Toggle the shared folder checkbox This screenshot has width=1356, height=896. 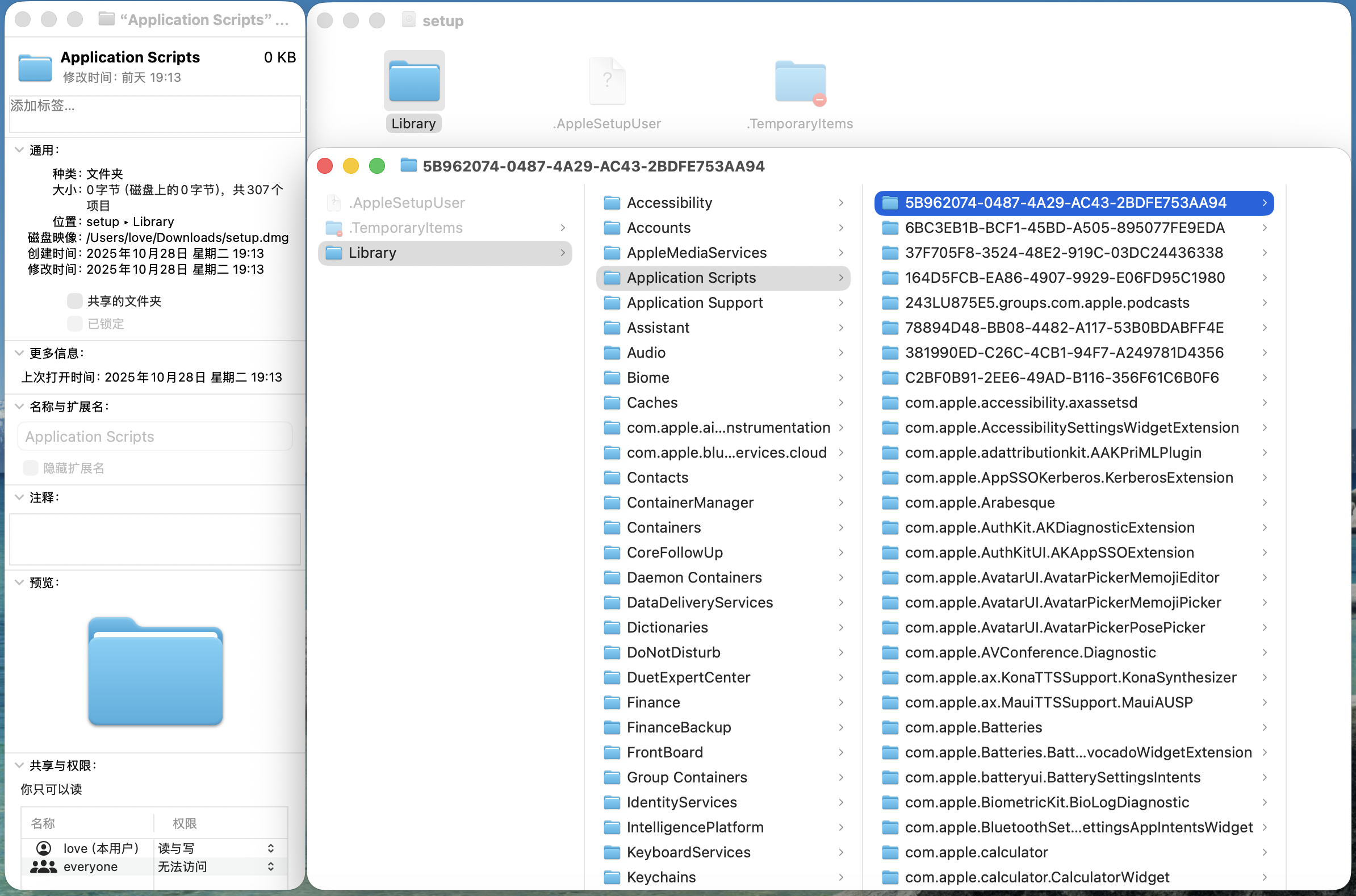(x=74, y=301)
